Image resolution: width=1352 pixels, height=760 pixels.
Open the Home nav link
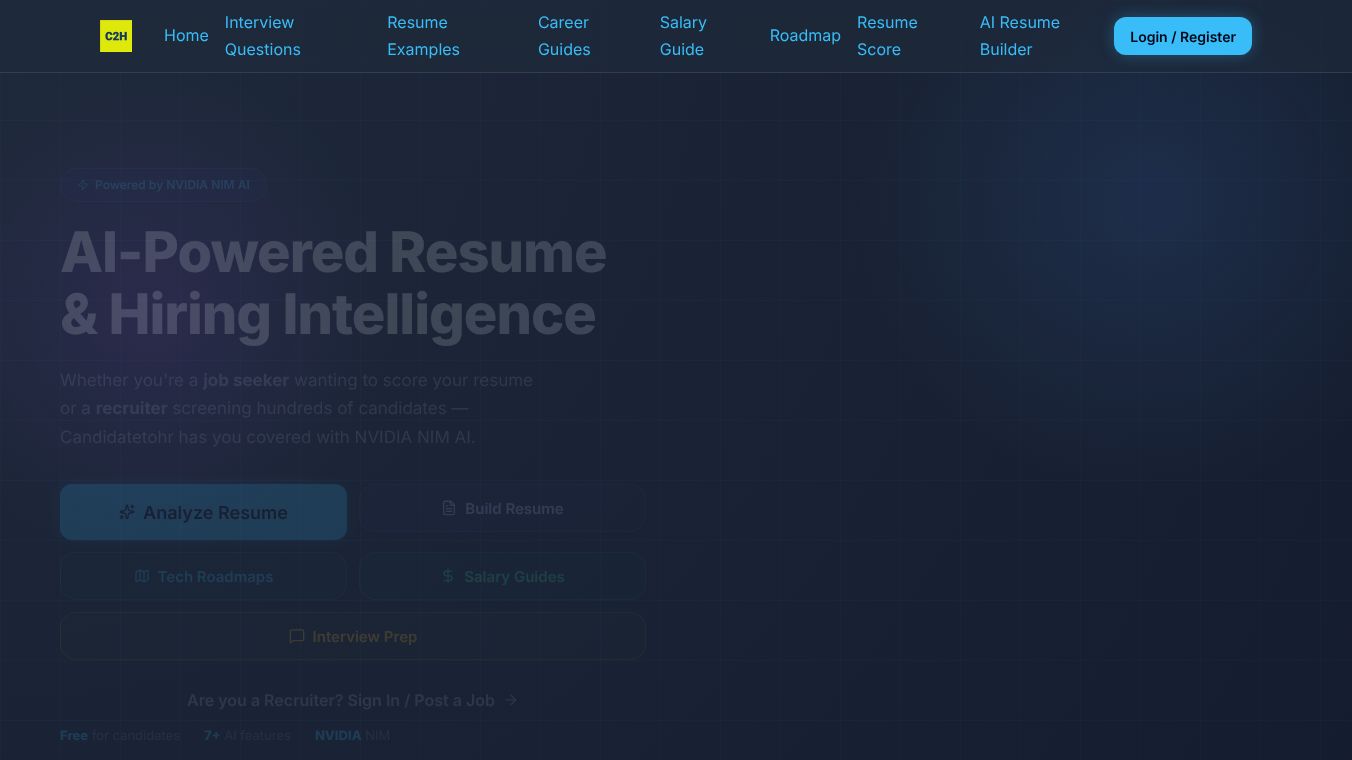[x=186, y=36]
